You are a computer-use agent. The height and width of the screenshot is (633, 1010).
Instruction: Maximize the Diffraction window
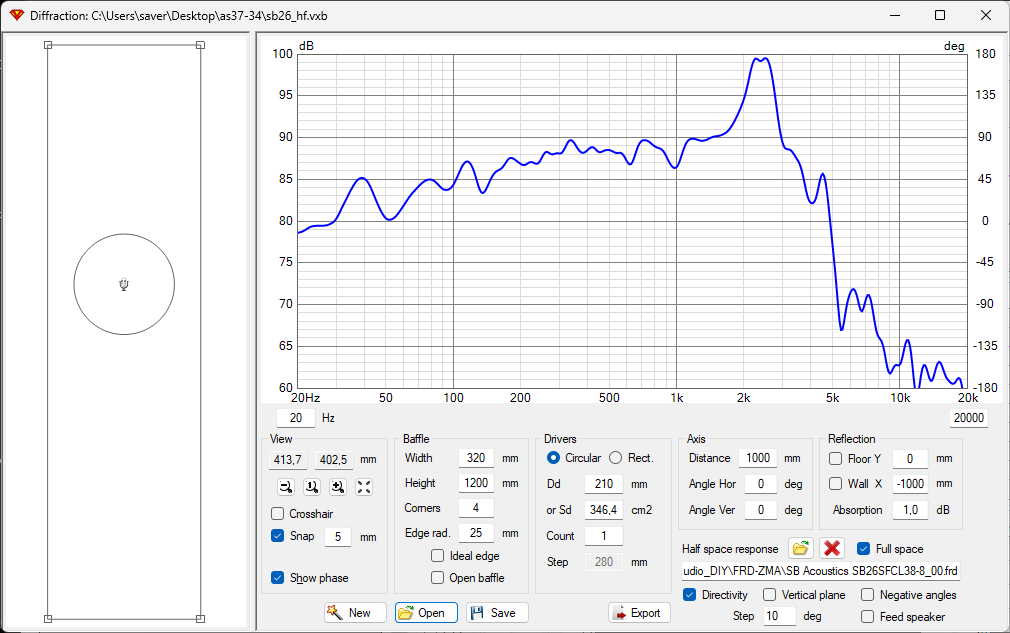point(940,15)
